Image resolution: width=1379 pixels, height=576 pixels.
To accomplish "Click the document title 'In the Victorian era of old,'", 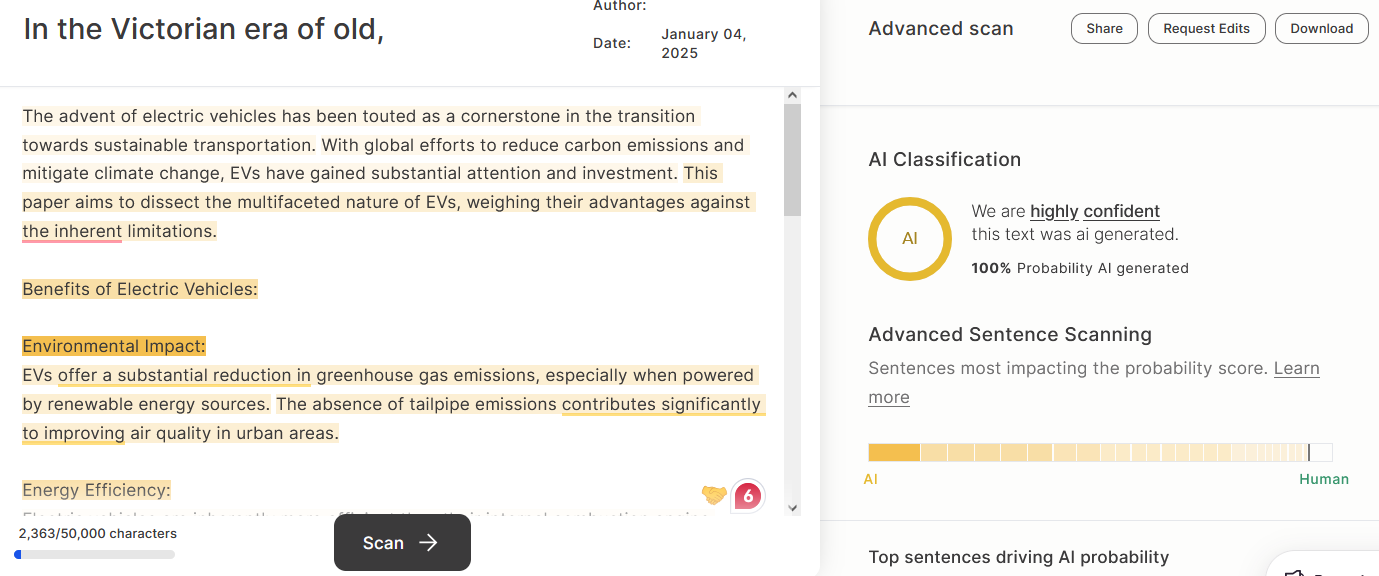I will coord(204,30).
